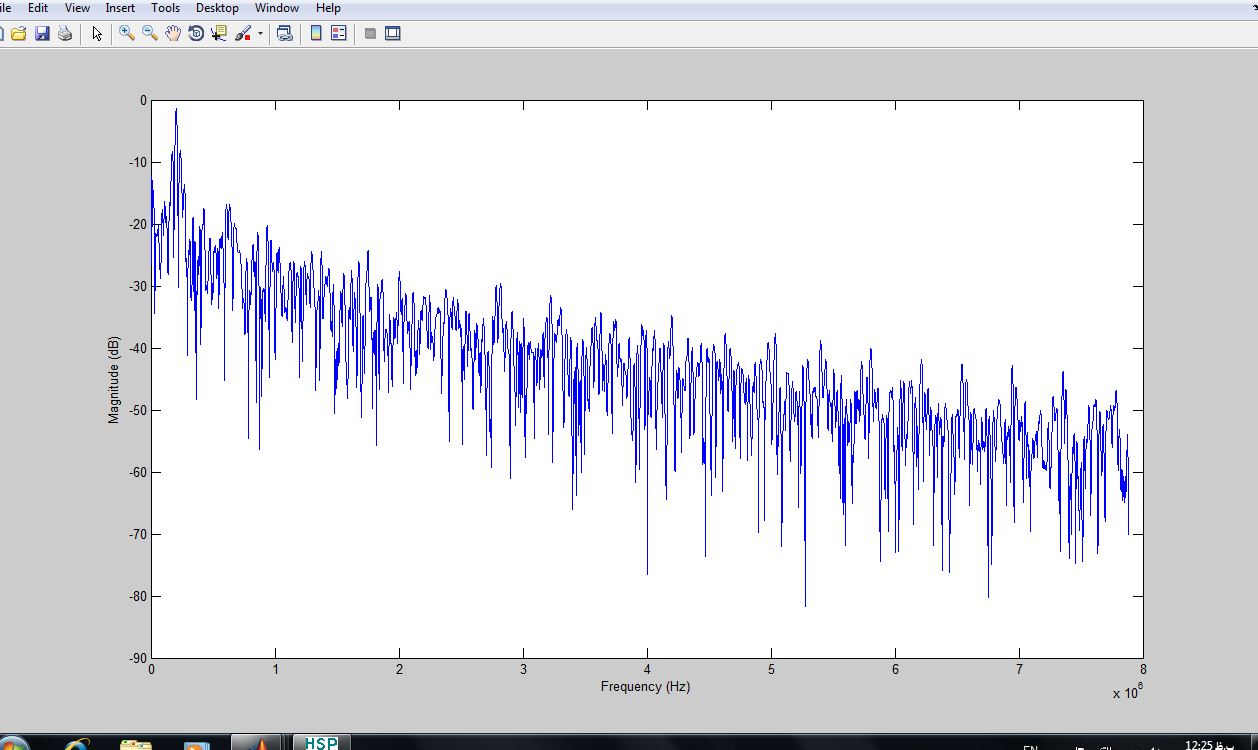Click the Windows Start button
Viewport: 1258px width, 750px height.
tap(12, 744)
